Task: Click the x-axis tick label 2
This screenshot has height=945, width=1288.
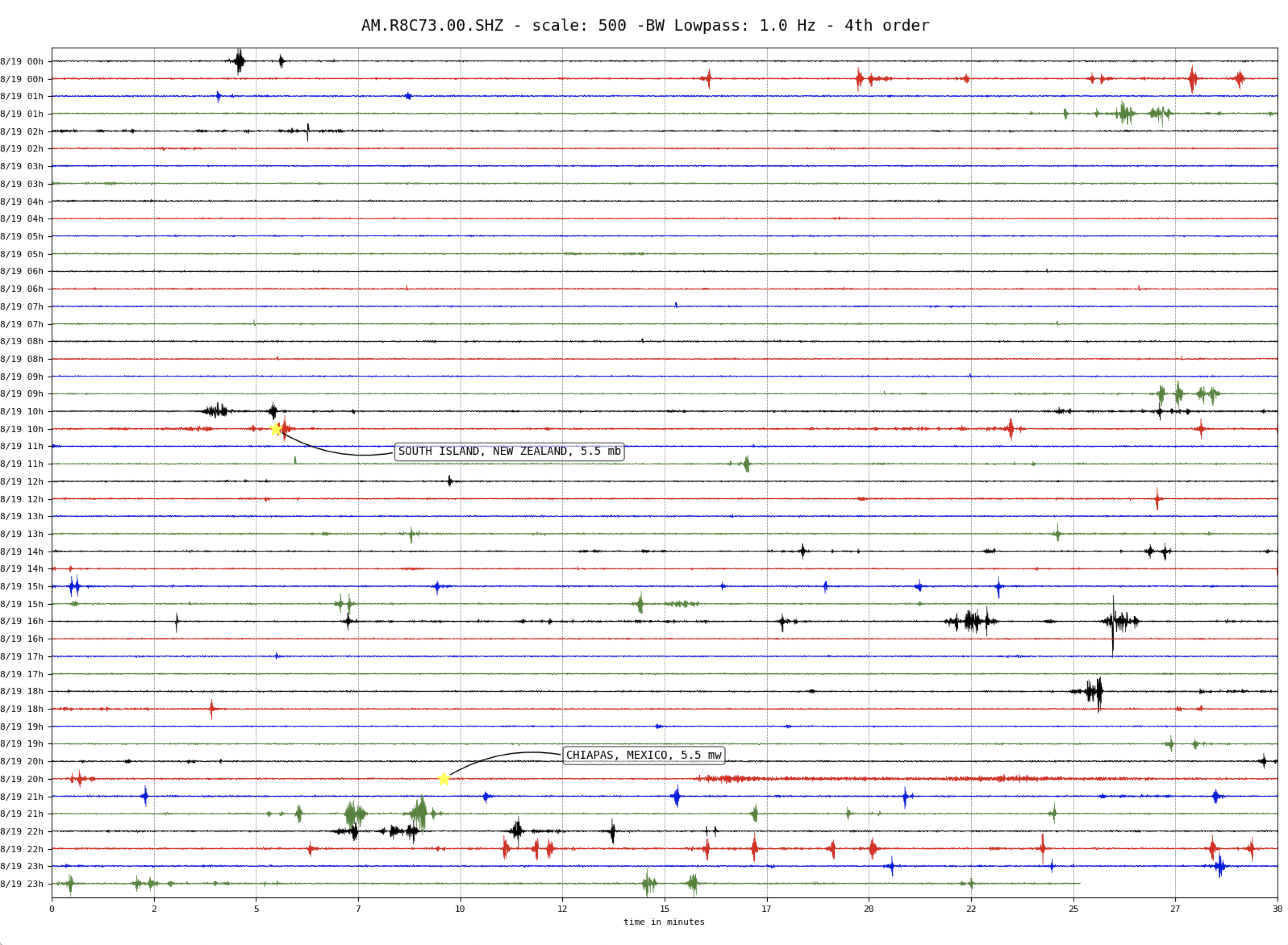Action: [154, 909]
